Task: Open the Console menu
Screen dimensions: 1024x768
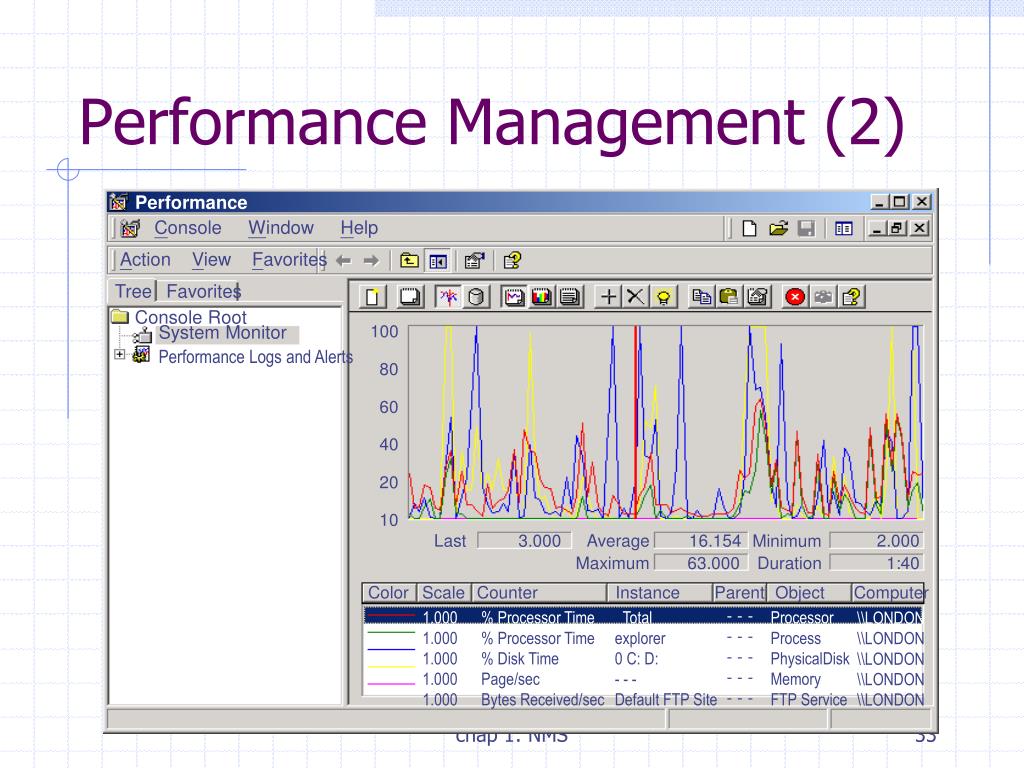Action: coord(187,228)
